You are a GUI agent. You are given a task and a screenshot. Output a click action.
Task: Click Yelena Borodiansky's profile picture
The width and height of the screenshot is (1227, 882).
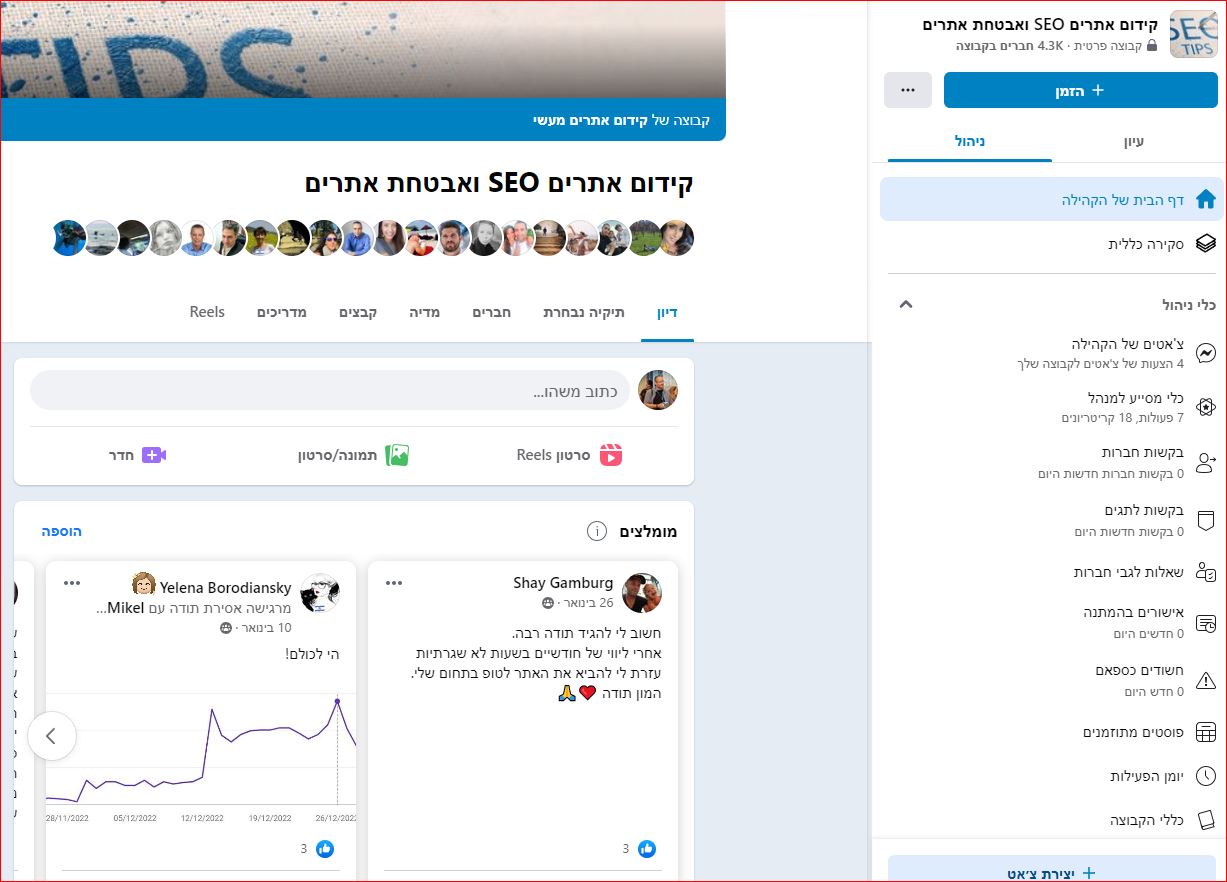tap(320, 593)
